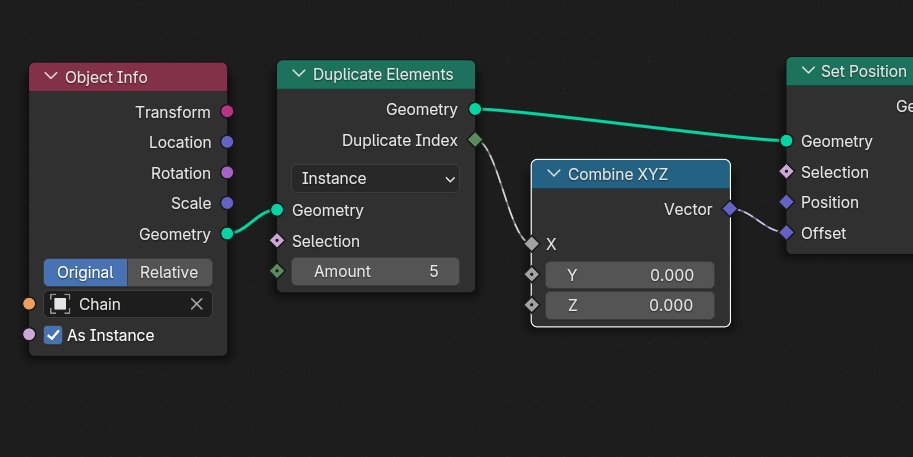Click Duplicate Elements Geometry output socket
The height and width of the screenshot is (457, 913).
point(475,109)
